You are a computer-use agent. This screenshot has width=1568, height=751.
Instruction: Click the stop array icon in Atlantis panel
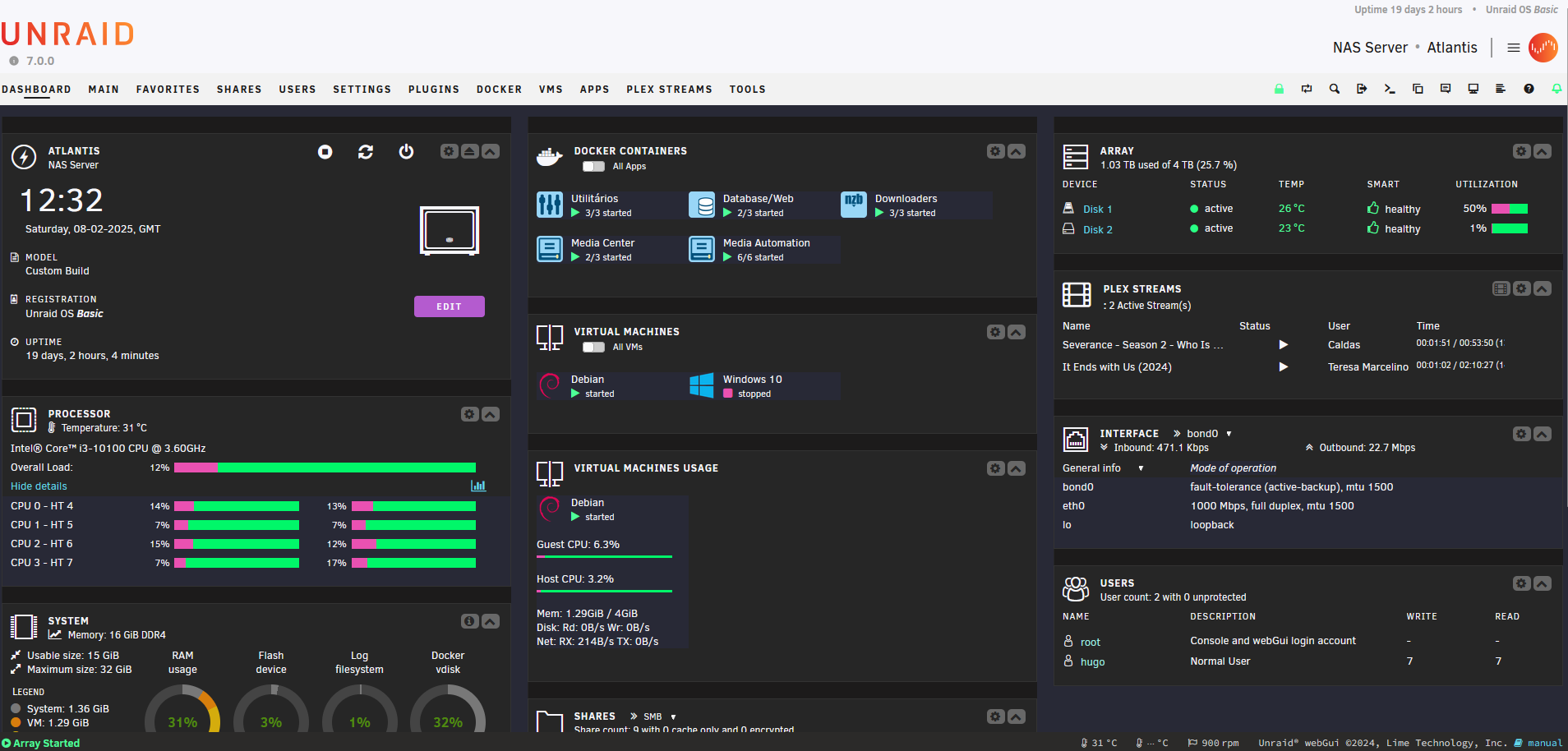(325, 152)
